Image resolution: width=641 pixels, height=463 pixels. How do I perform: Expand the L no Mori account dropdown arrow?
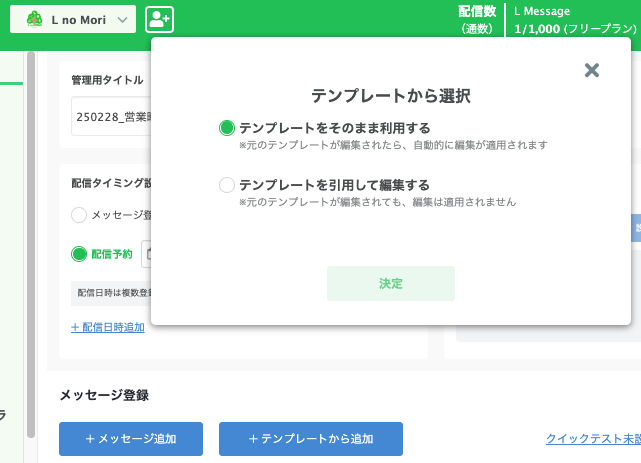coord(122,19)
